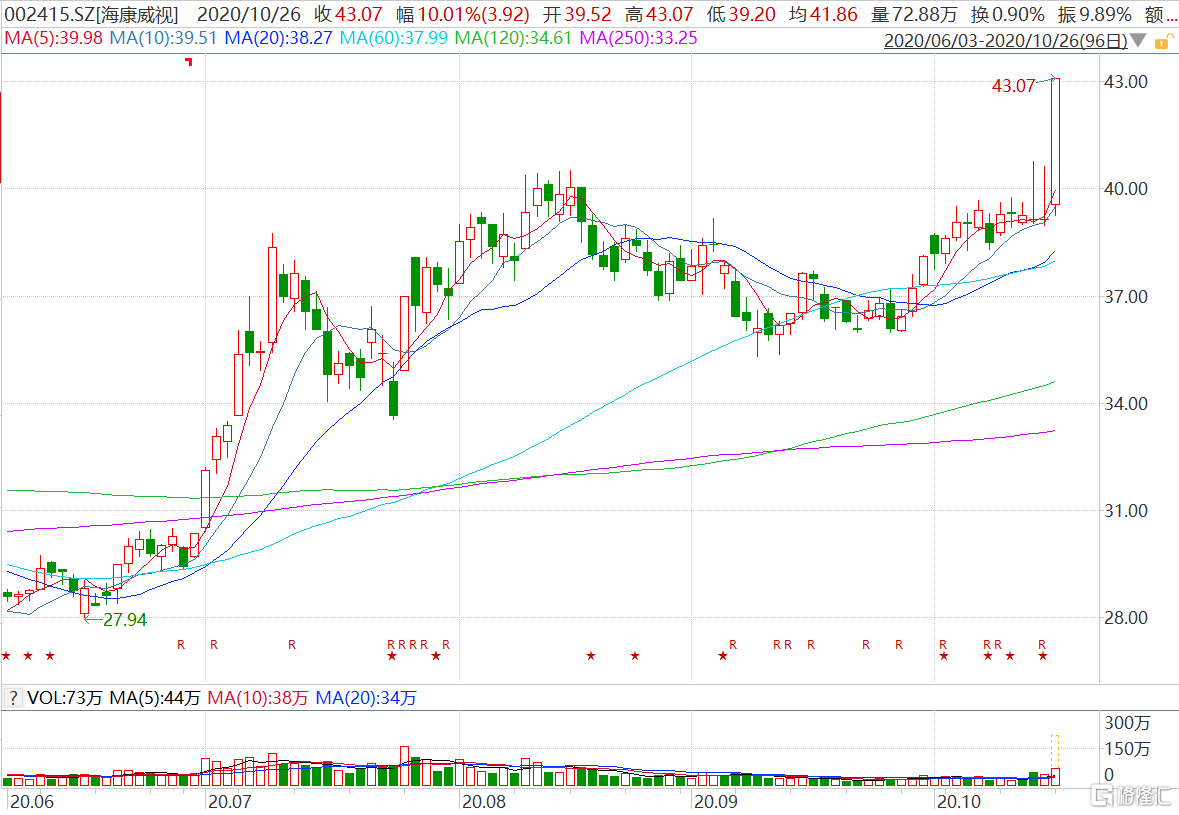
Task: Click the change value 幅10.01%(3.92)
Action: pos(462,14)
